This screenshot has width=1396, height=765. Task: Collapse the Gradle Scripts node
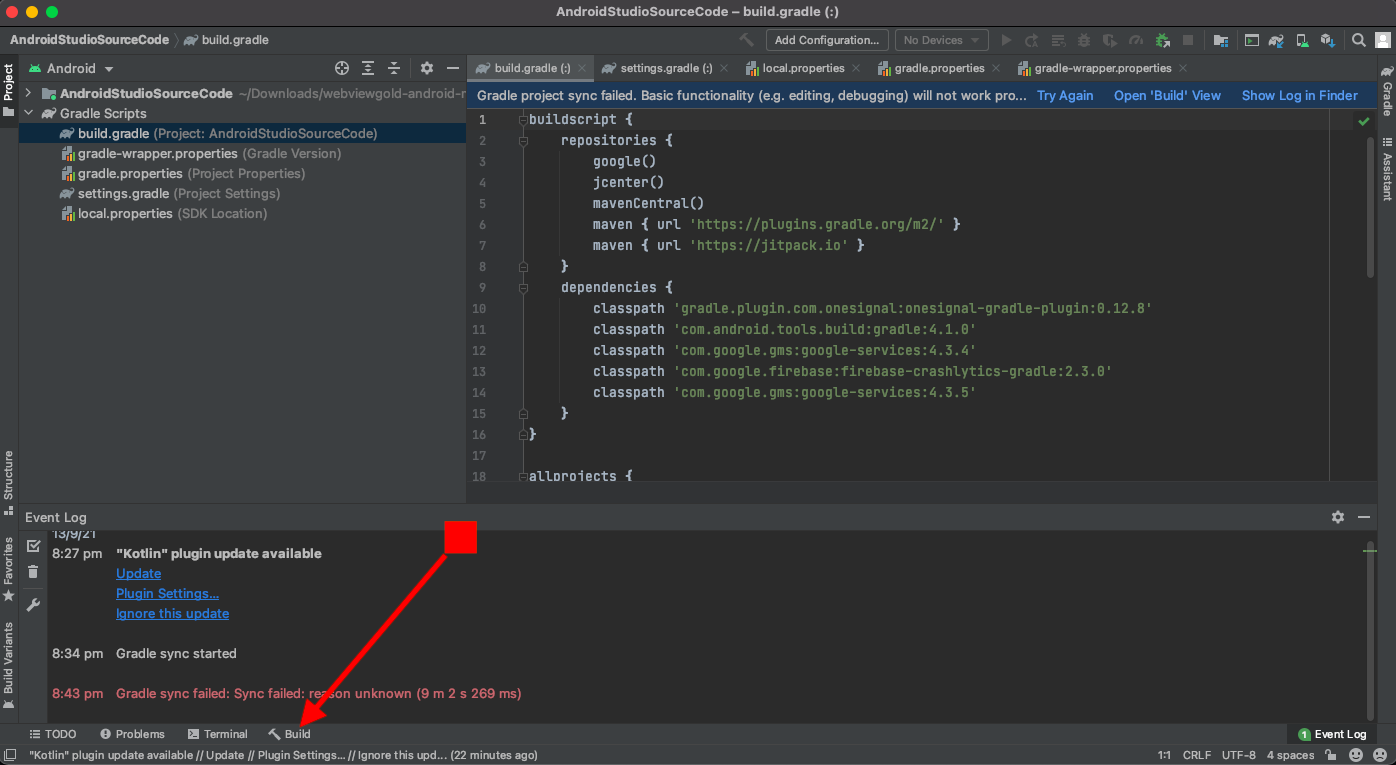(29, 113)
